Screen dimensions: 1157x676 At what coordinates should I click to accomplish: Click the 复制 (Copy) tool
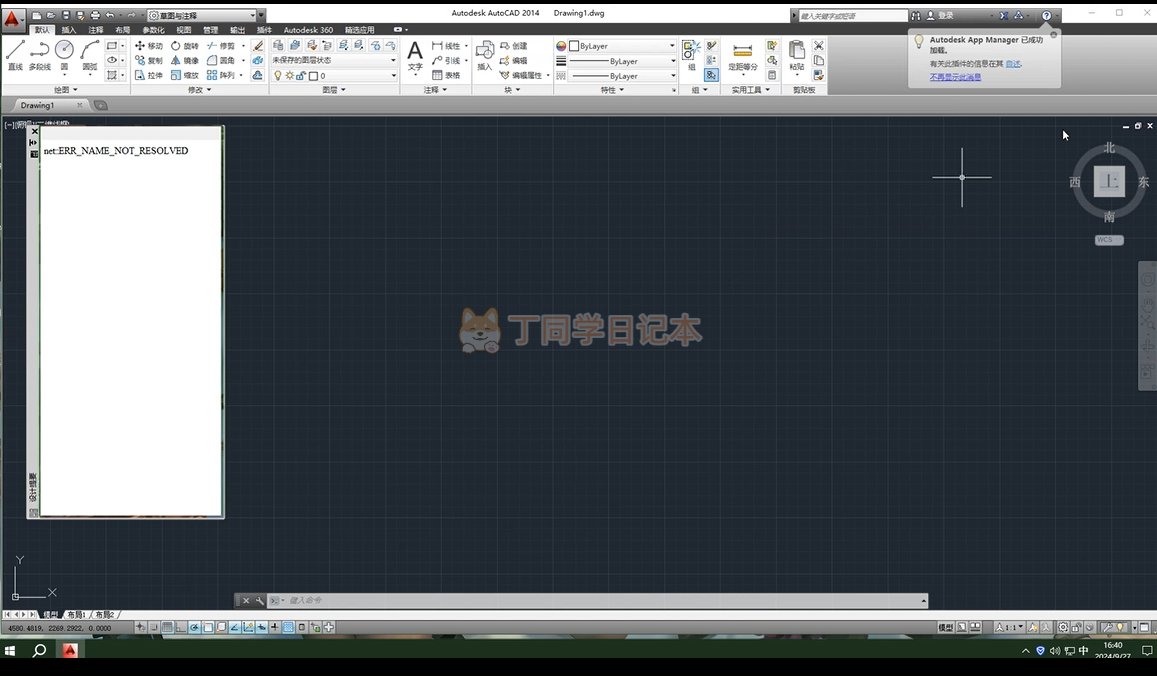tap(148, 61)
